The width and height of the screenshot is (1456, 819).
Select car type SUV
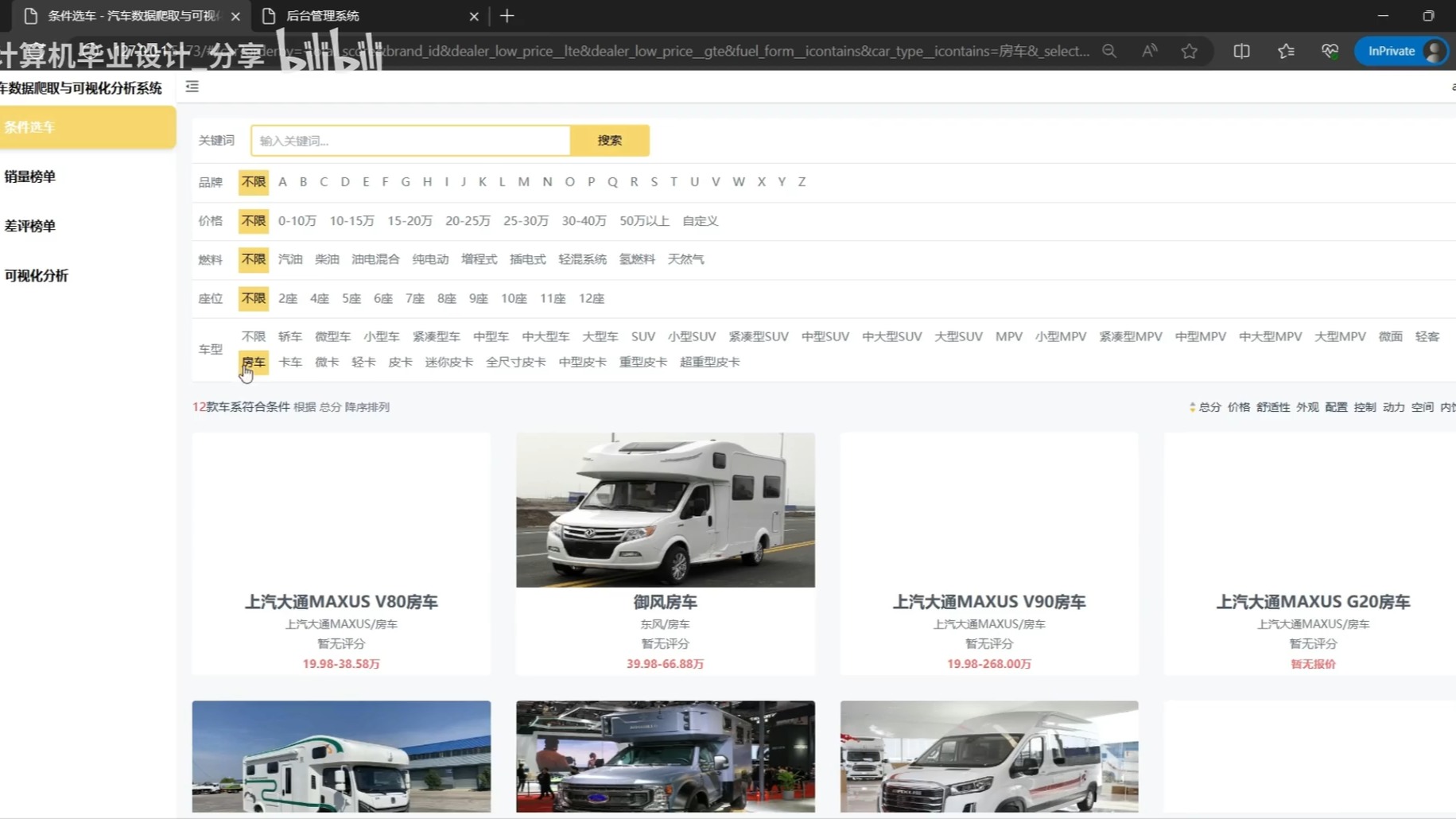point(643,337)
